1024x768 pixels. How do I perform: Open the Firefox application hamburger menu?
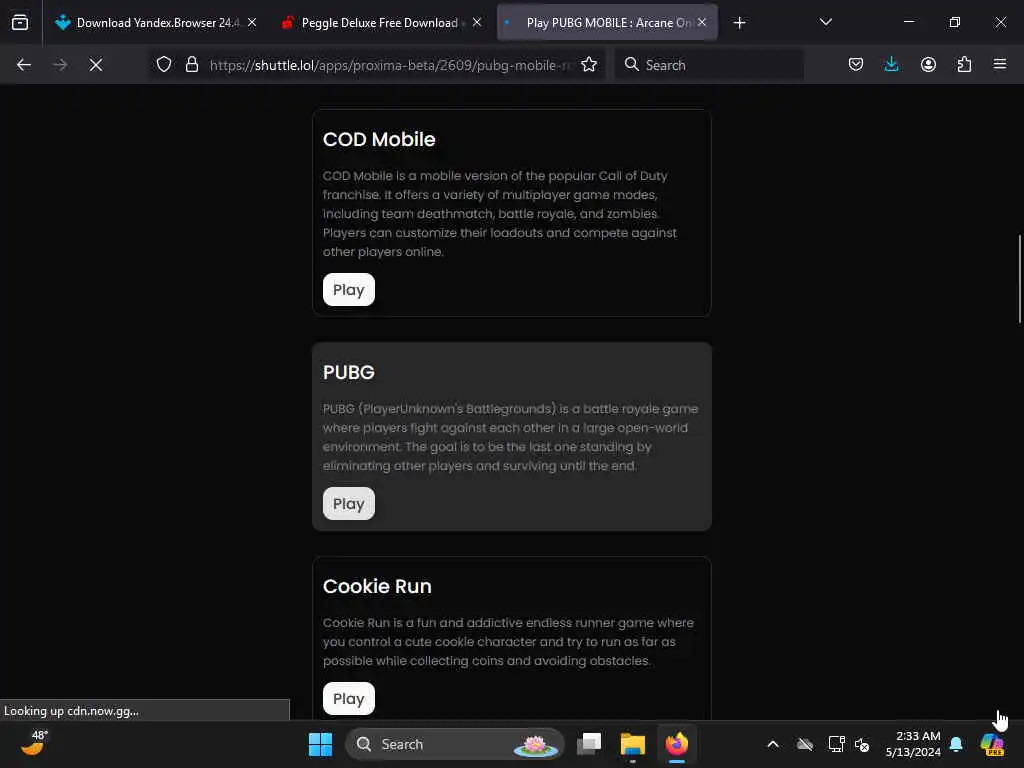point(1000,65)
